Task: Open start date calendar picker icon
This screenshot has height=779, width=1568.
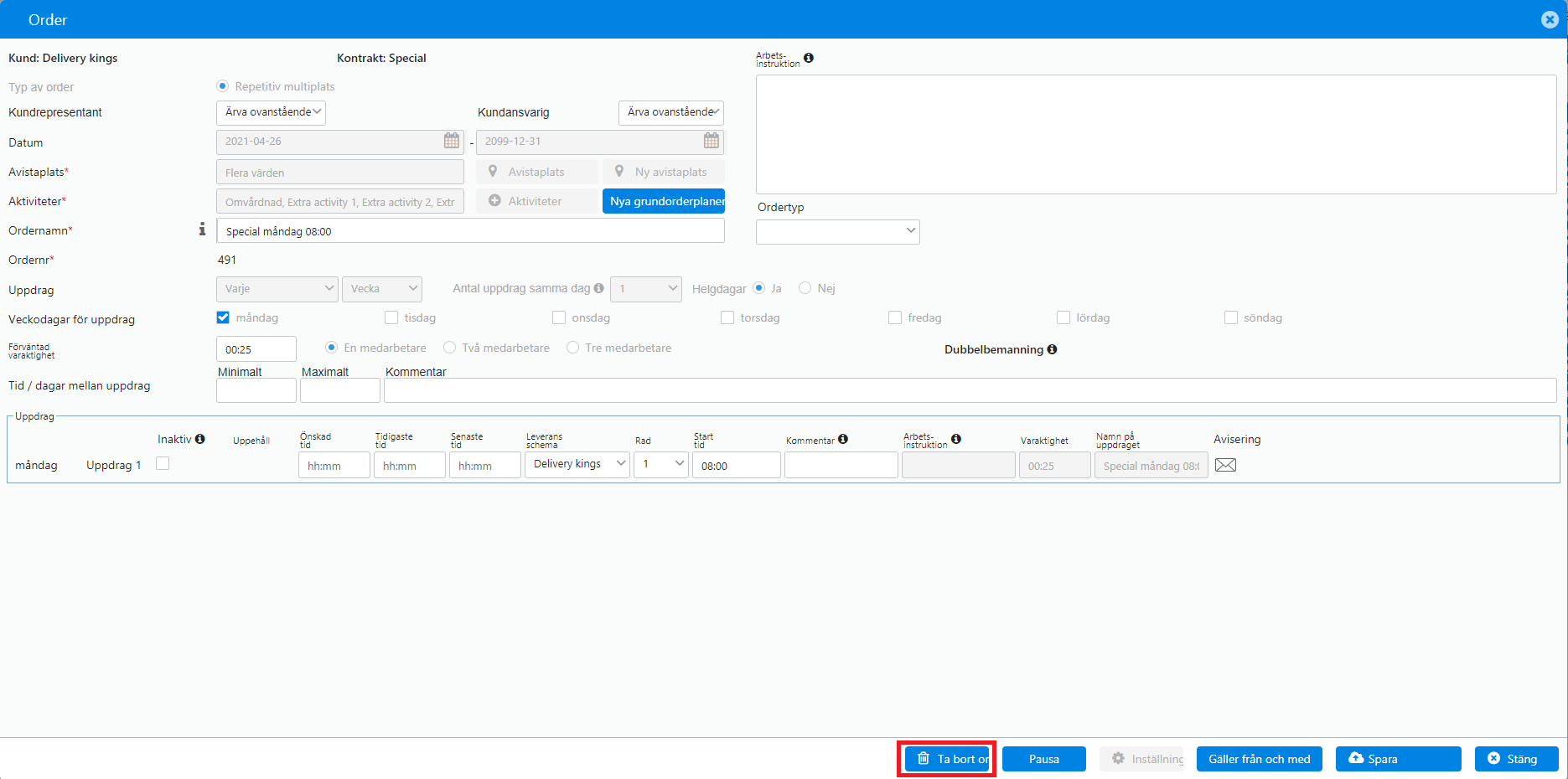Action: [x=452, y=141]
